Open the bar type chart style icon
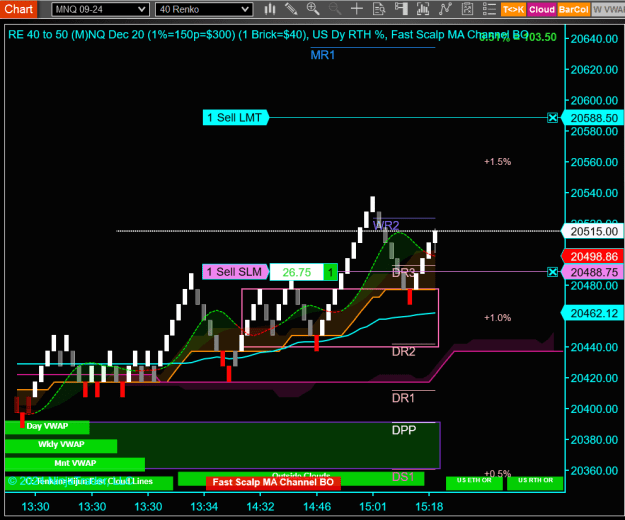Image resolution: width=625 pixels, height=520 pixels. (270, 9)
